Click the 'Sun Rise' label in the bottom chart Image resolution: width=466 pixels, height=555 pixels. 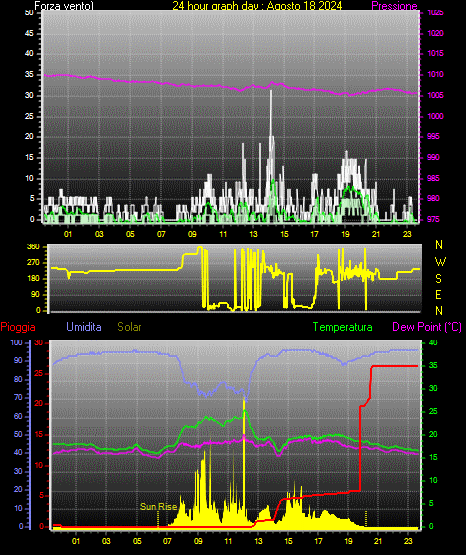coord(159,507)
